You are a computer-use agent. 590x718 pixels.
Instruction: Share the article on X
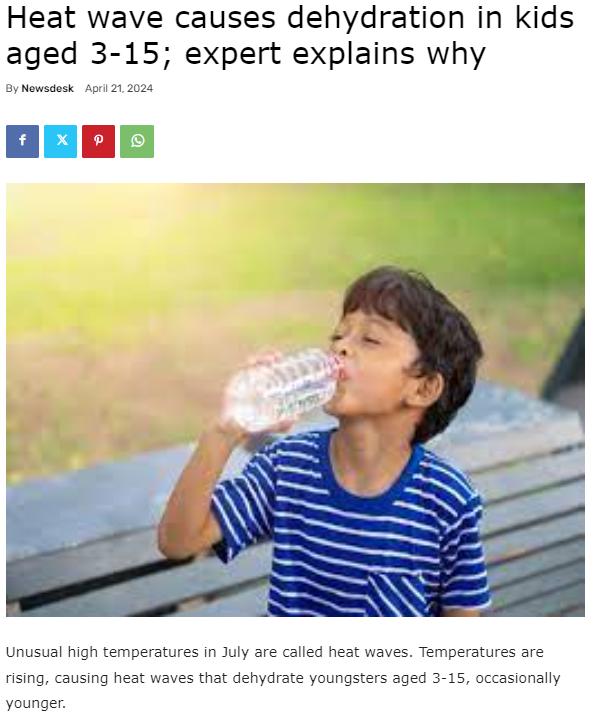point(60,141)
